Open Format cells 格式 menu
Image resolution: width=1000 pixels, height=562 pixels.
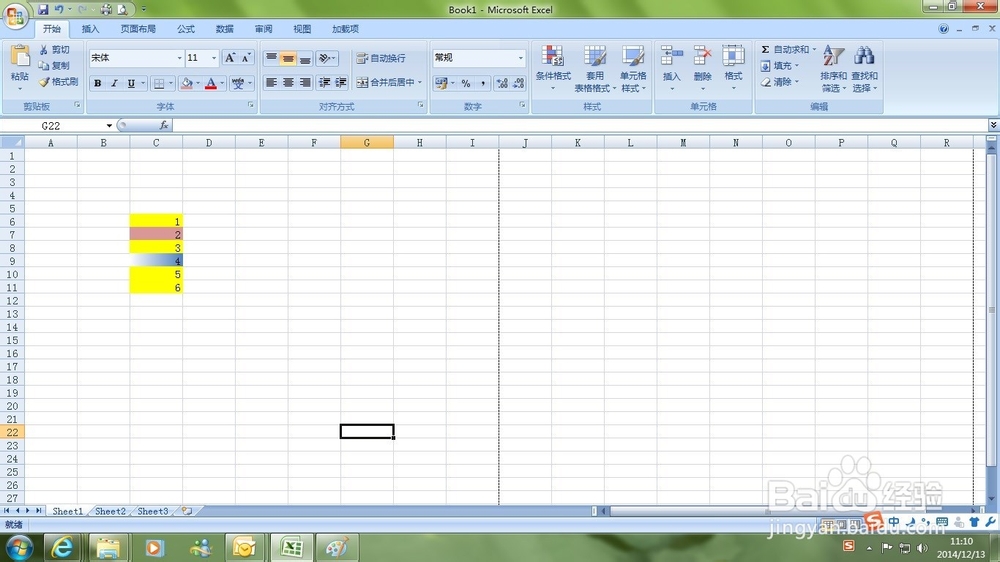click(x=733, y=68)
